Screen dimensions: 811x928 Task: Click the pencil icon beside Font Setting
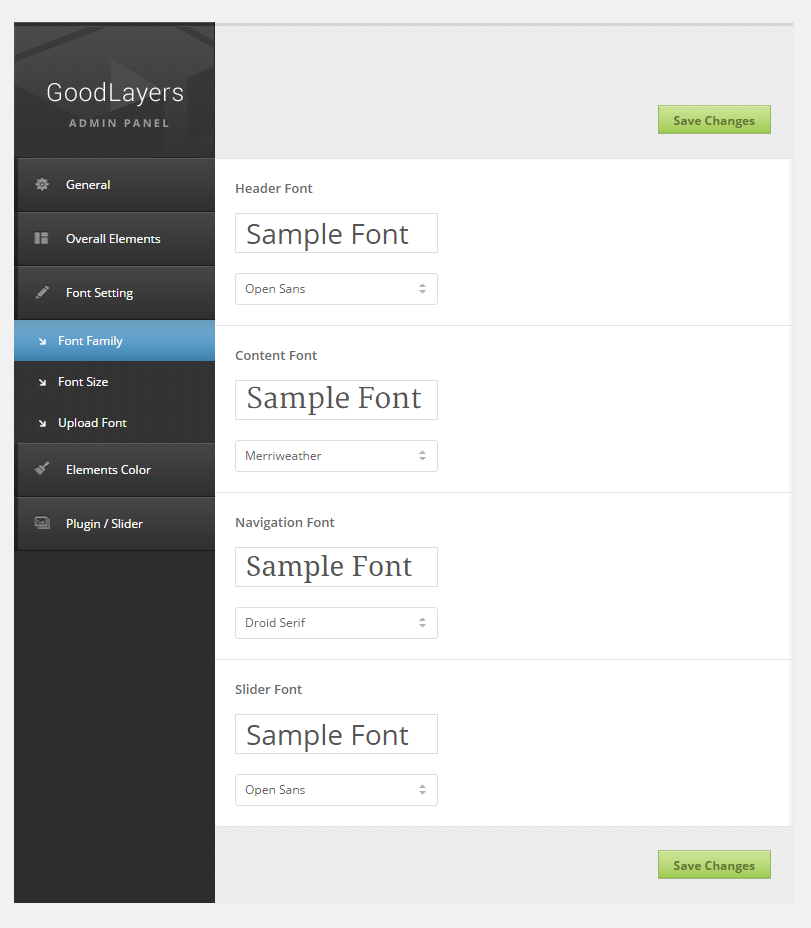point(42,292)
